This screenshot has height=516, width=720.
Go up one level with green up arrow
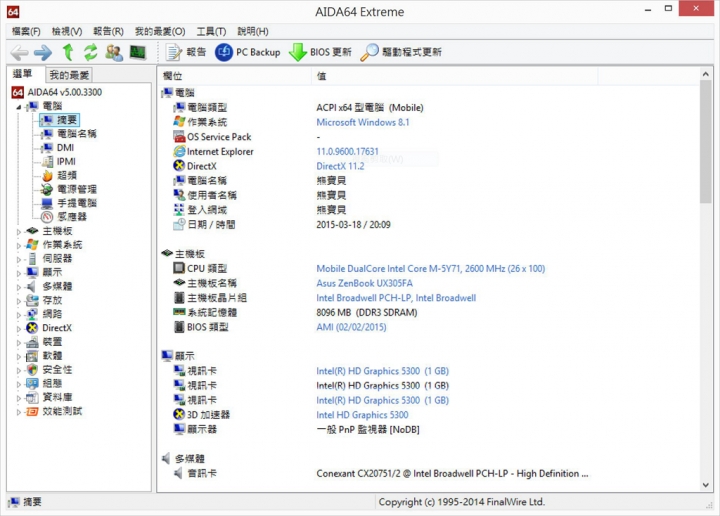68,52
